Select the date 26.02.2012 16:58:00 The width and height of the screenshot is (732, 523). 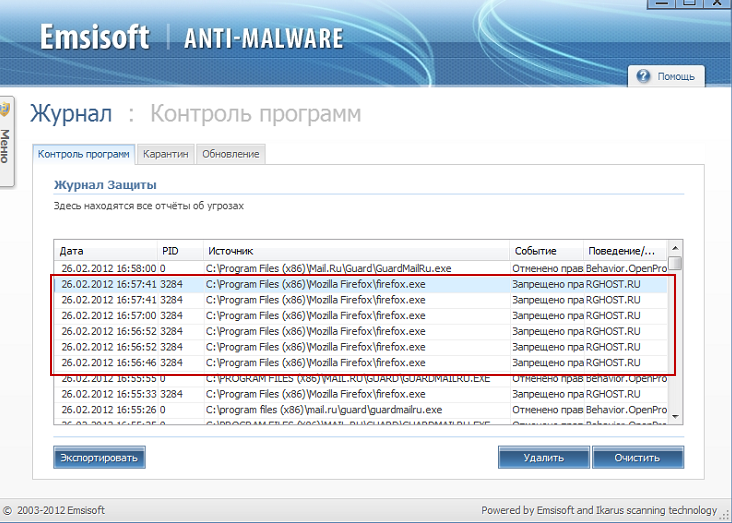109,269
